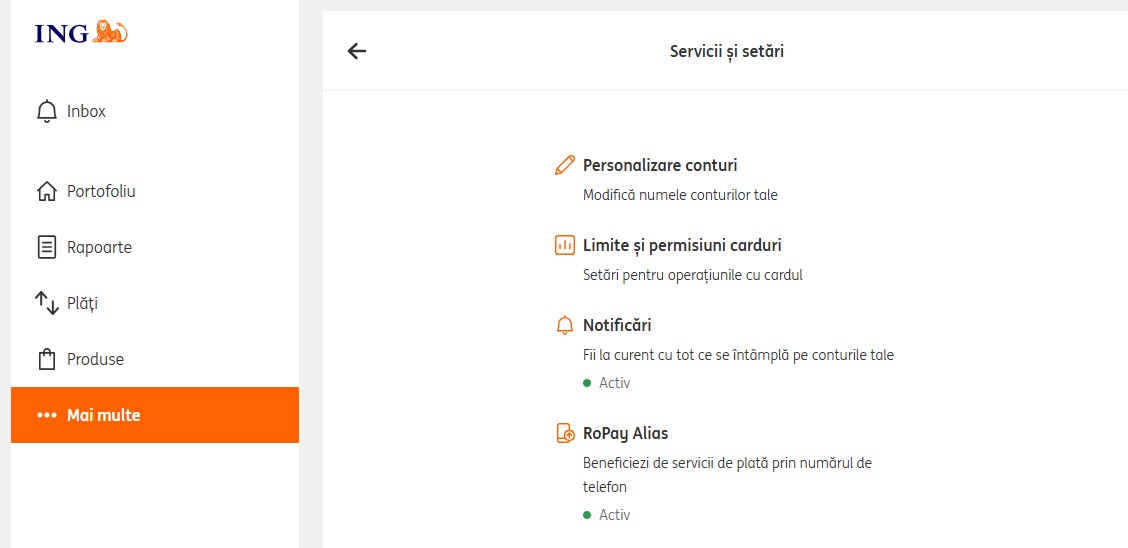Viewport: 1128px width, 548px height.
Task: Click the Produse shopping bag icon
Action: [x=47, y=359]
